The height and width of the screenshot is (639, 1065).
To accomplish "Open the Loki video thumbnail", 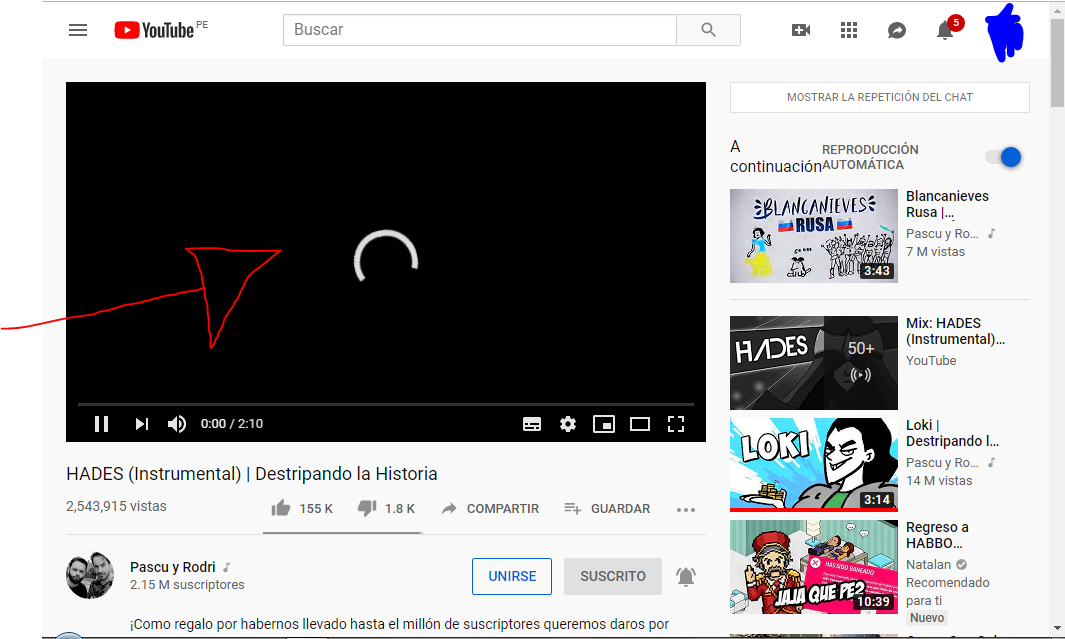I will click(x=814, y=464).
